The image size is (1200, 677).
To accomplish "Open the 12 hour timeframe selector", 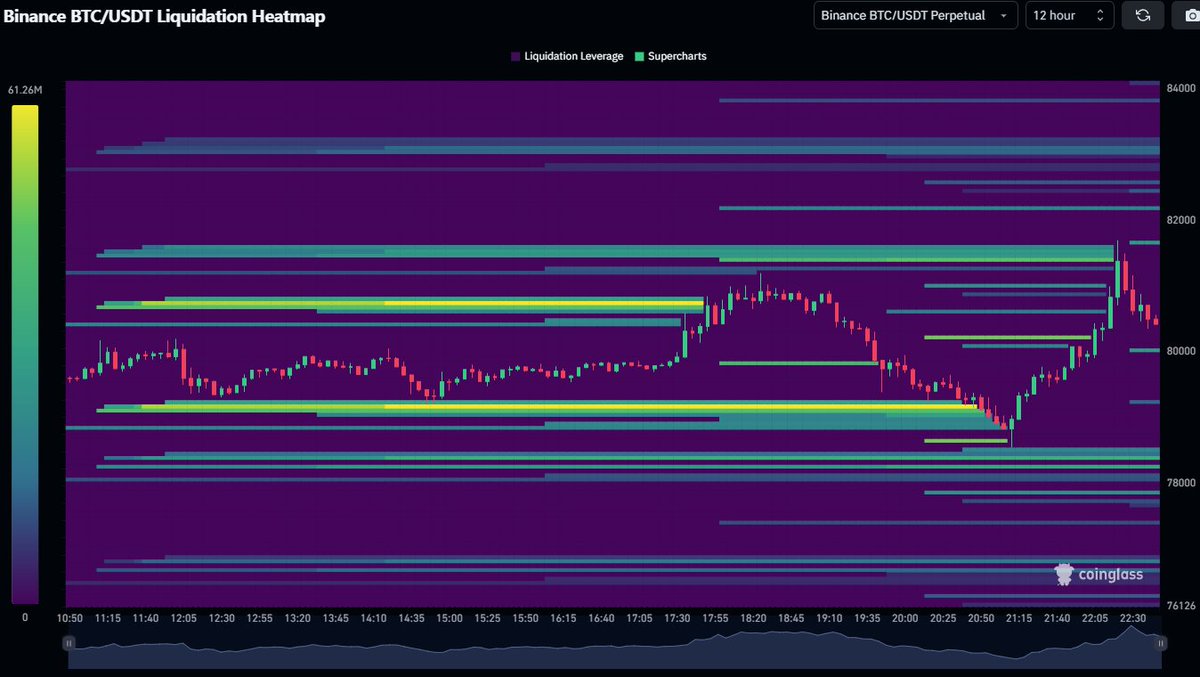I will [x=1069, y=15].
